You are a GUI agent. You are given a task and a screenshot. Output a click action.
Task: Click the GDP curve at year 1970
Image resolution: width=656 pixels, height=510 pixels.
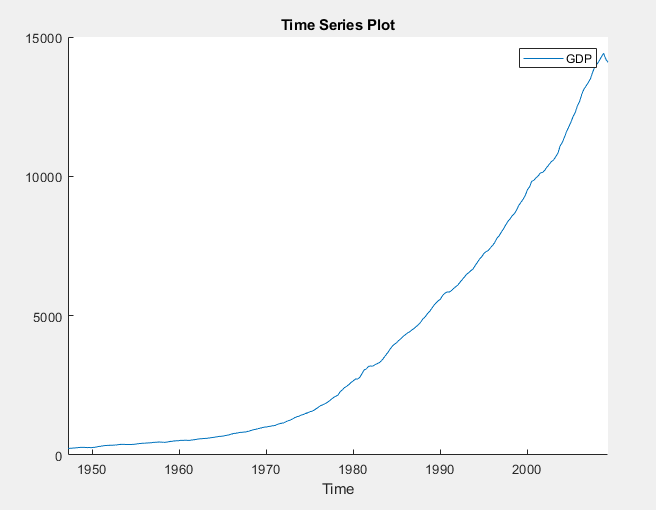[x=266, y=427]
